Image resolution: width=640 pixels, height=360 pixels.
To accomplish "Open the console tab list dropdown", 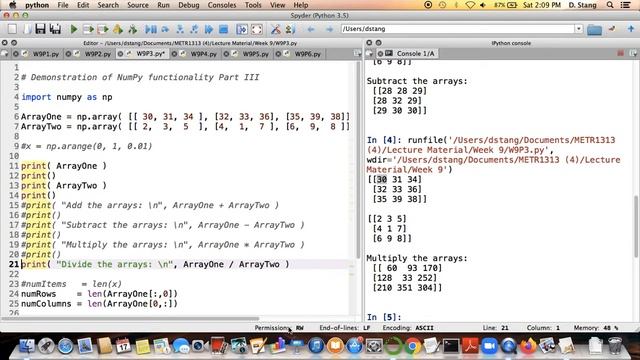I will [x=369, y=53].
